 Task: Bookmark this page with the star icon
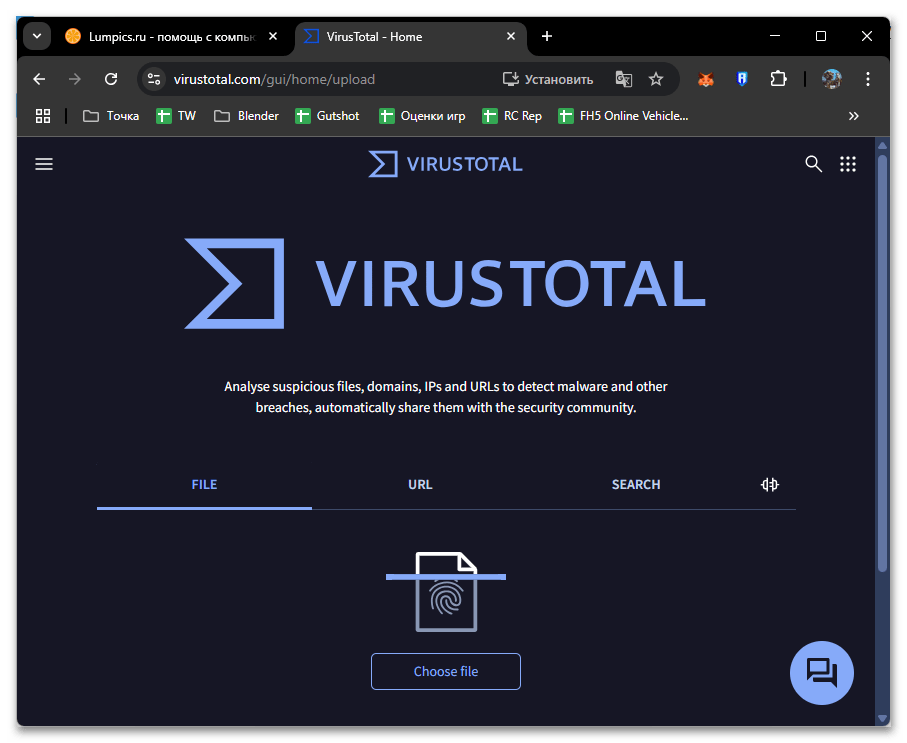pos(656,79)
